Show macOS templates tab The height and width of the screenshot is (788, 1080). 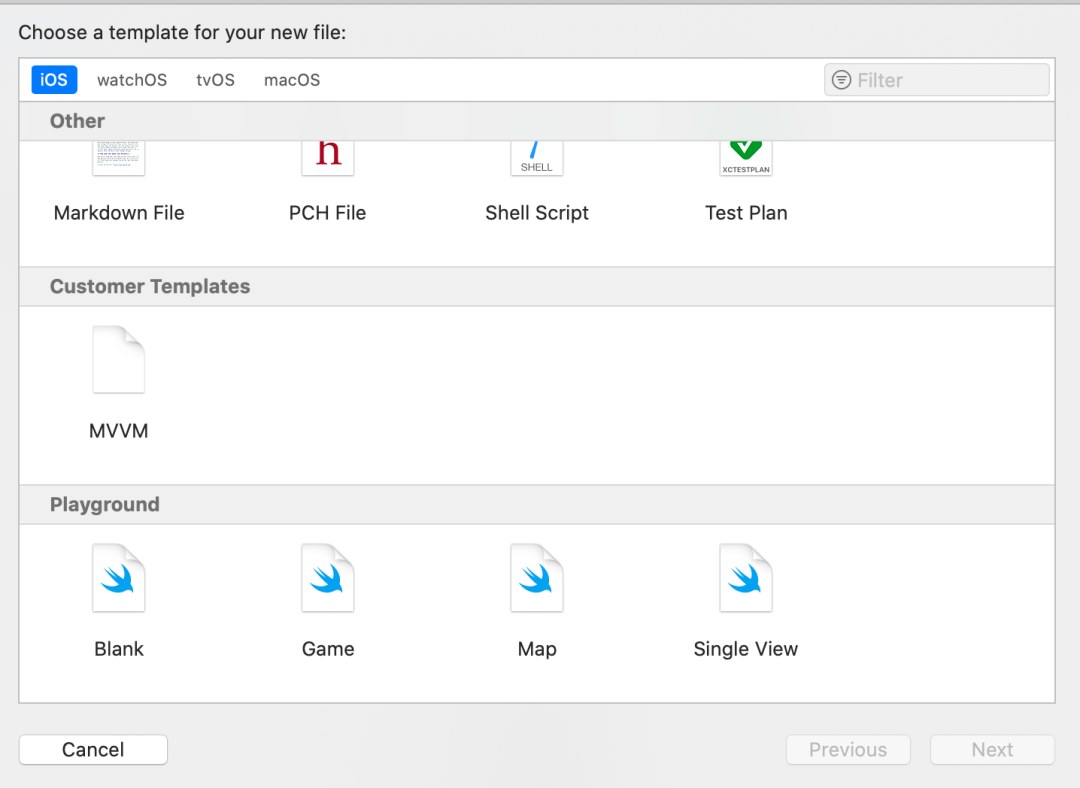(x=292, y=80)
